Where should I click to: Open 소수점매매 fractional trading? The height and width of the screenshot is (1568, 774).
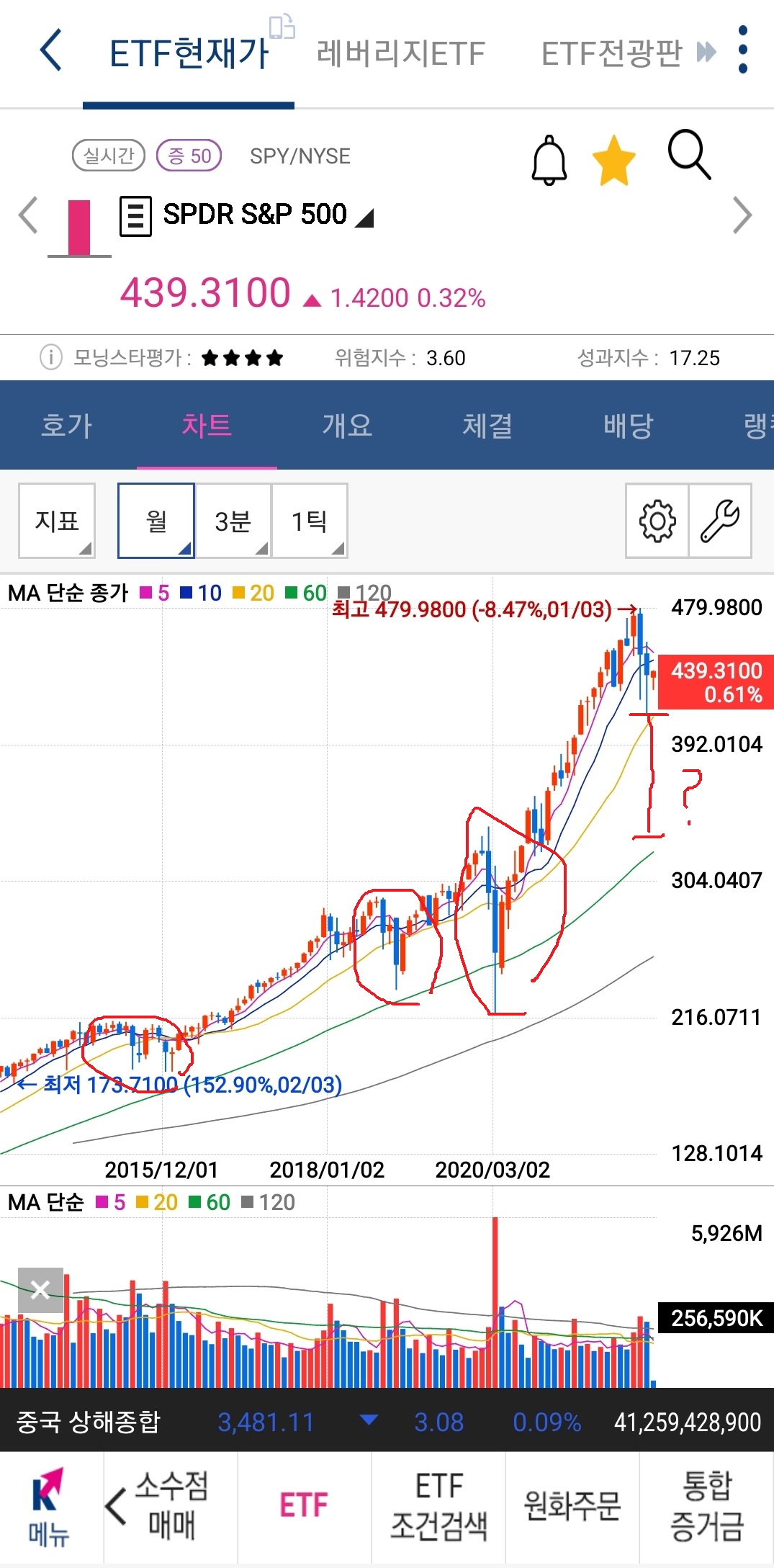[172, 1505]
